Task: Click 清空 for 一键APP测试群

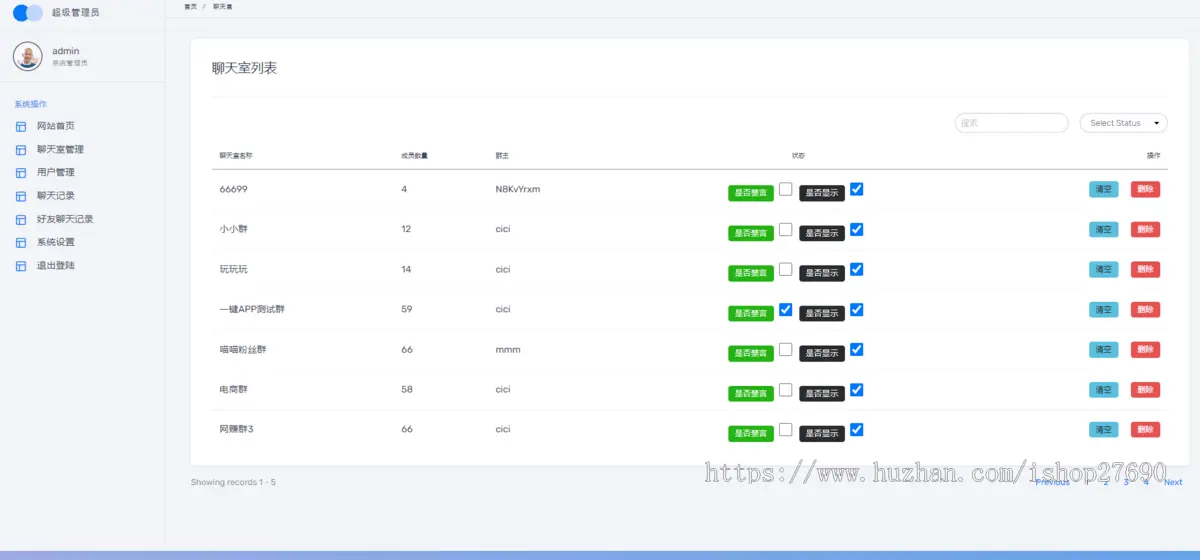Action: click(1104, 309)
